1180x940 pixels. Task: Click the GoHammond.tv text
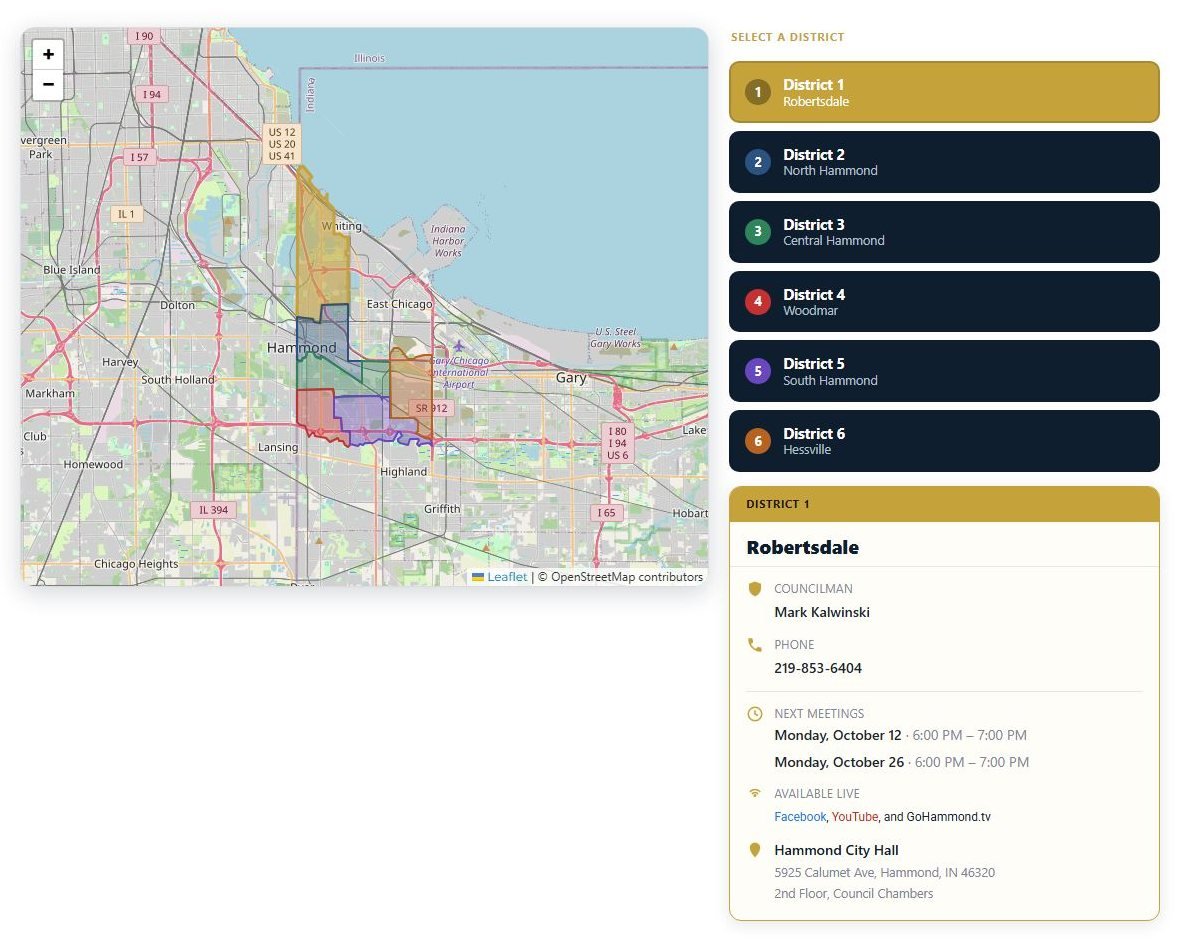tap(948, 817)
